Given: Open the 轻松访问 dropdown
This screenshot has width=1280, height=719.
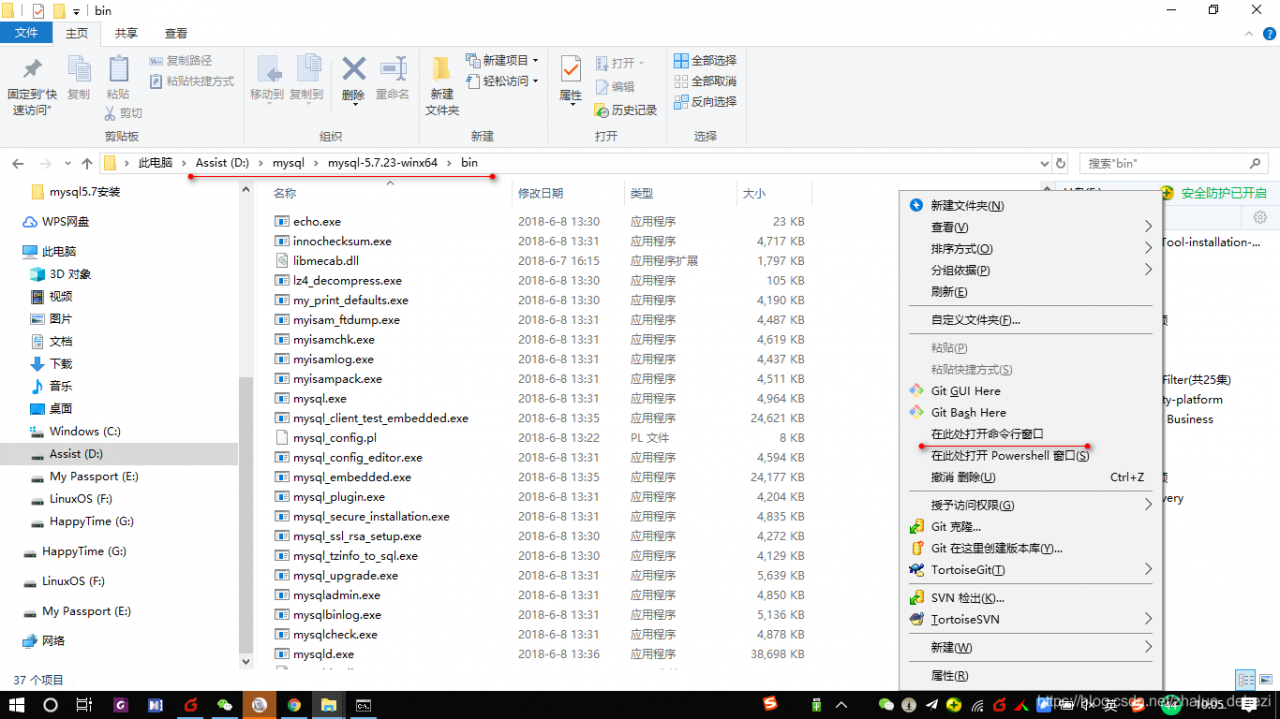Looking at the screenshot, I should [x=503, y=81].
